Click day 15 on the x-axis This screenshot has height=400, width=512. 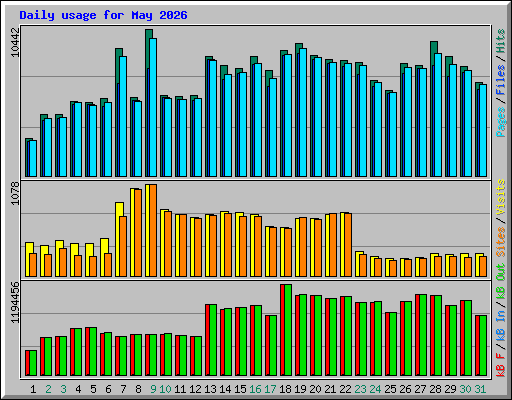tap(240, 389)
